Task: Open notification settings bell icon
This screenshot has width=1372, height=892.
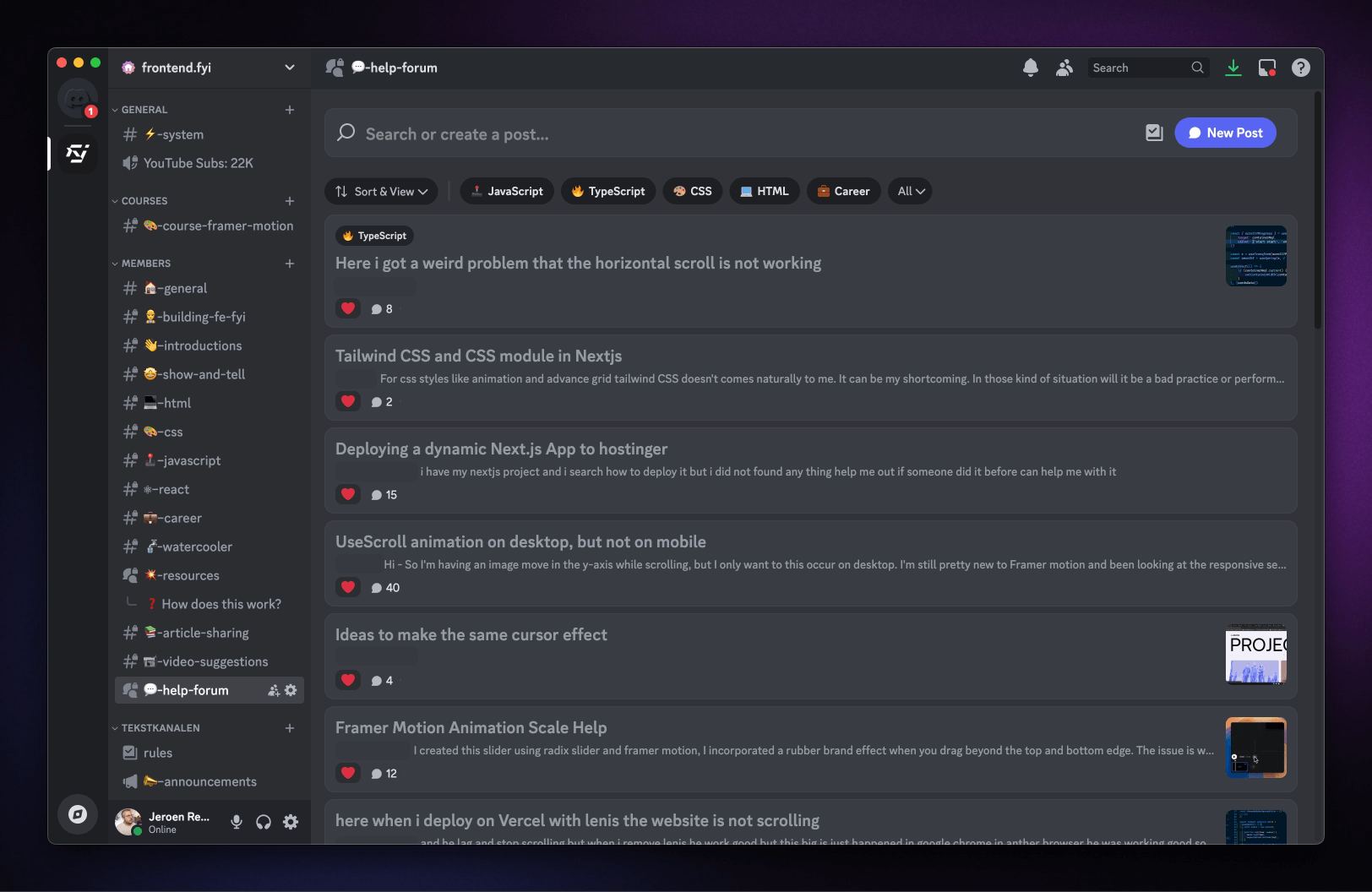Action: pyautogui.click(x=1030, y=68)
